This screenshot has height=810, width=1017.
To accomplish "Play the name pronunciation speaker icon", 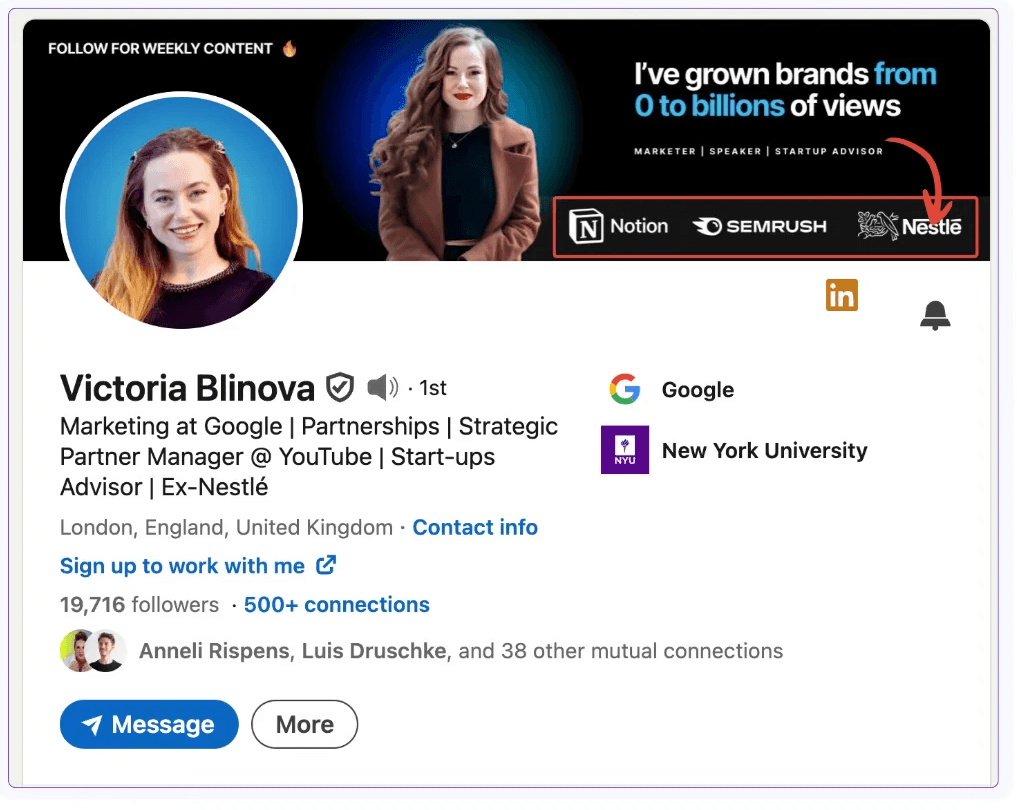I will pyautogui.click(x=383, y=388).
